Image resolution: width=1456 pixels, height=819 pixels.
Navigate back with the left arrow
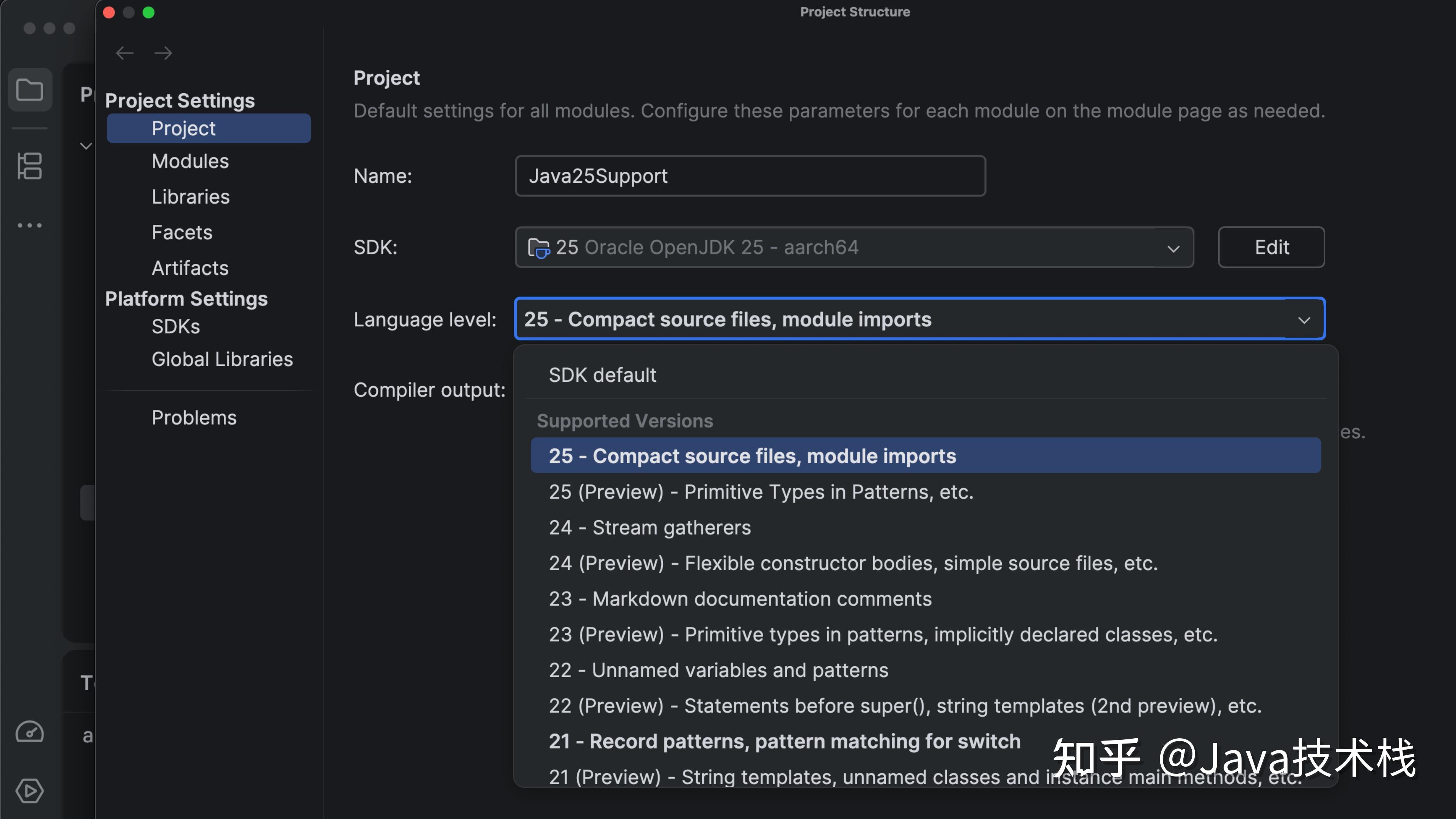tap(124, 53)
